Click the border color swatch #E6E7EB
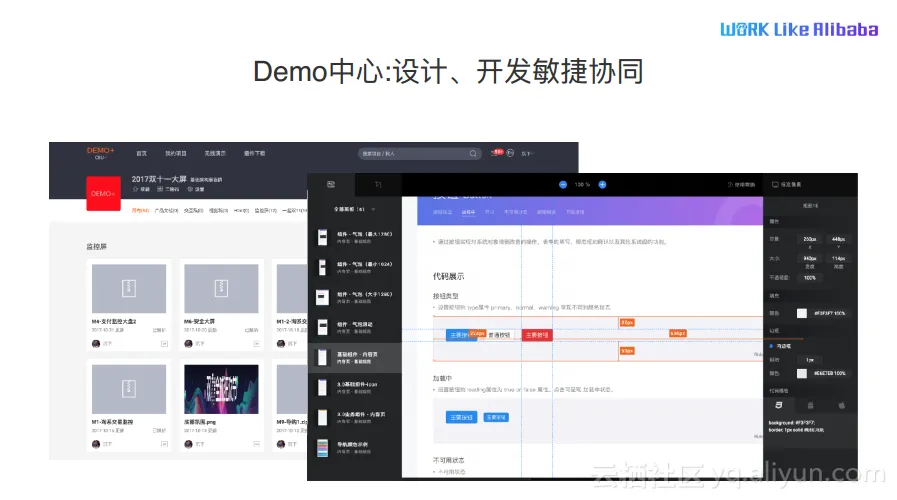Viewport: 897px width, 500px height. pos(802,374)
